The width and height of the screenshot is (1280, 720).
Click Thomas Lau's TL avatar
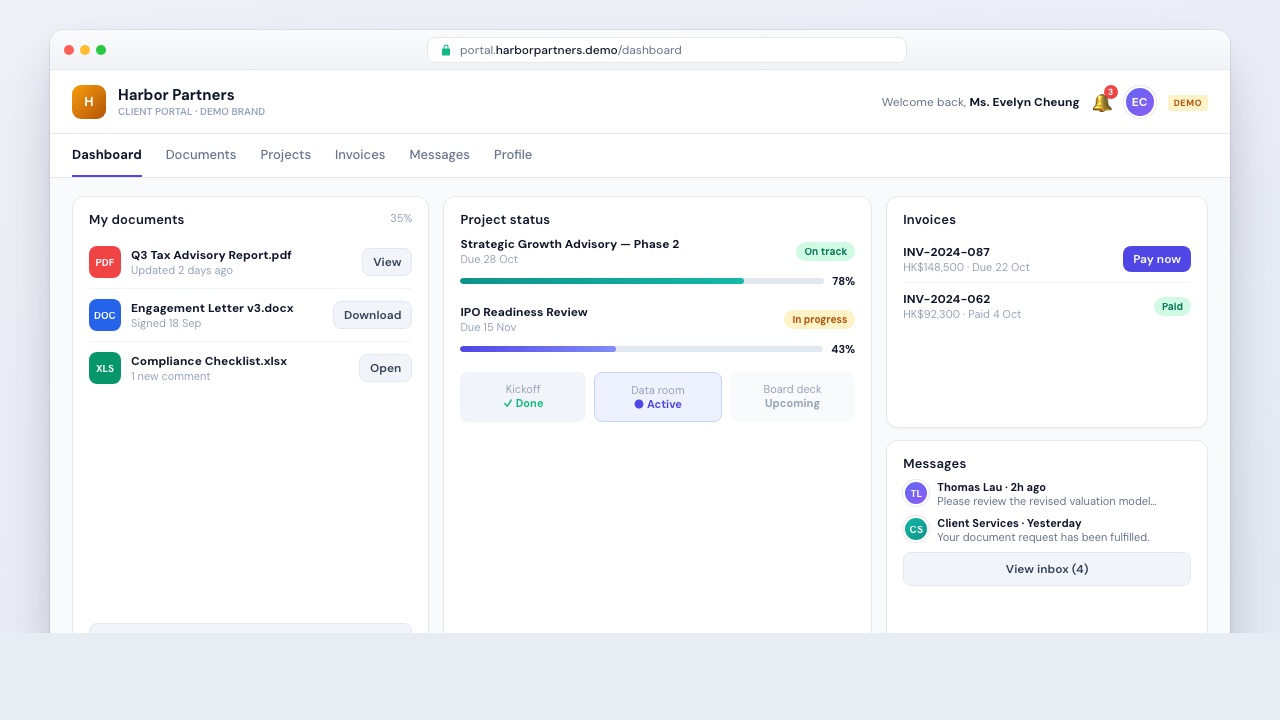(x=916, y=493)
